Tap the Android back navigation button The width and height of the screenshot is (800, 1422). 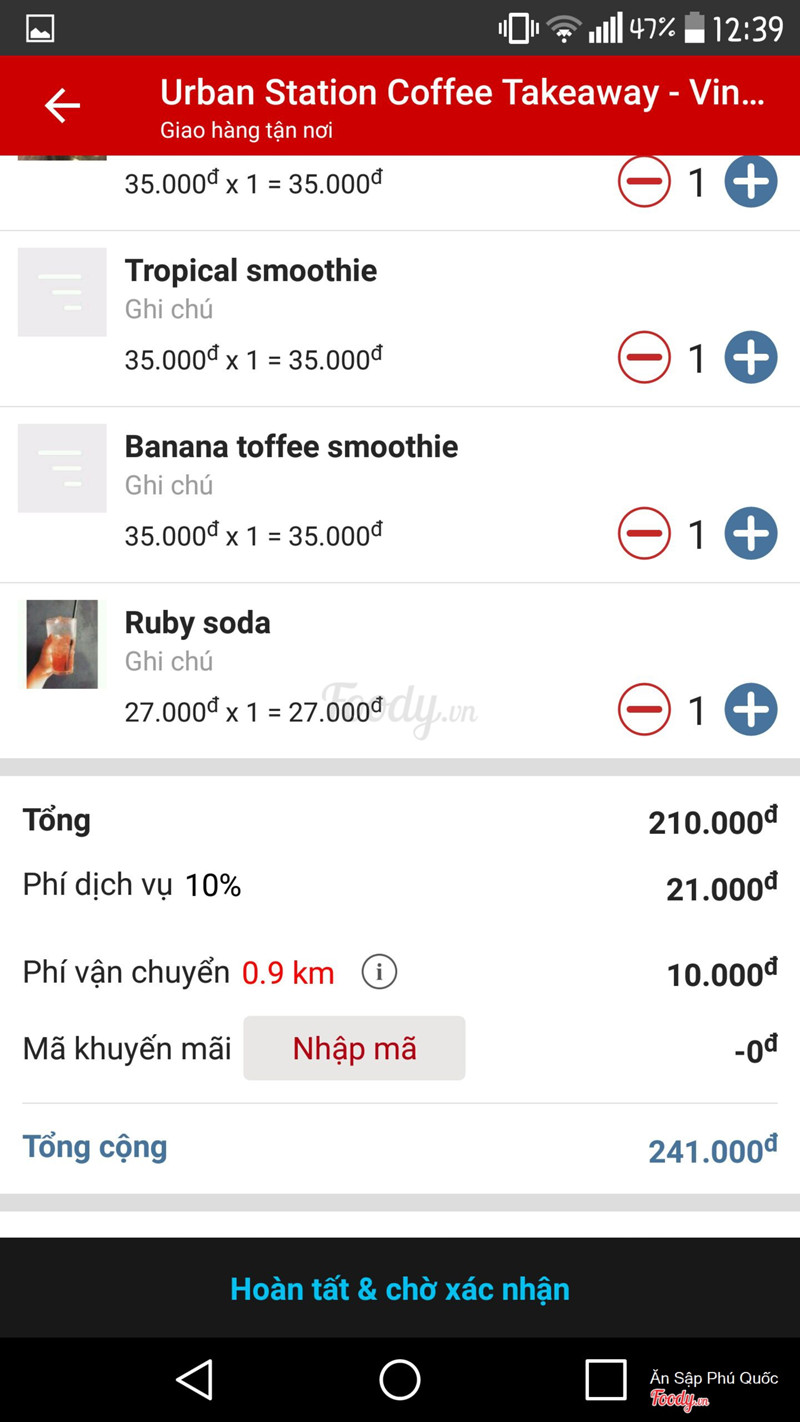(x=195, y=1380)
